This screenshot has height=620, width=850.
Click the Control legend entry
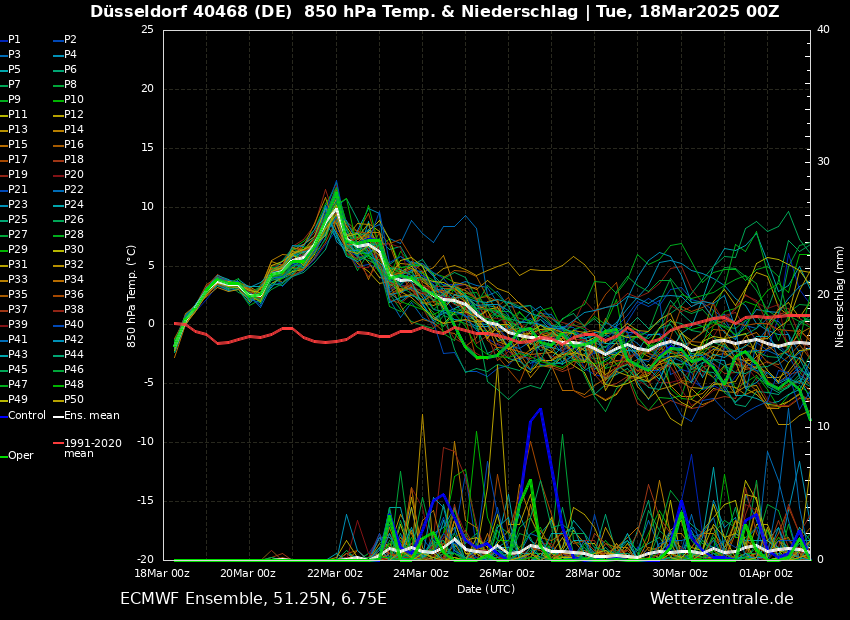coord(27,415)
